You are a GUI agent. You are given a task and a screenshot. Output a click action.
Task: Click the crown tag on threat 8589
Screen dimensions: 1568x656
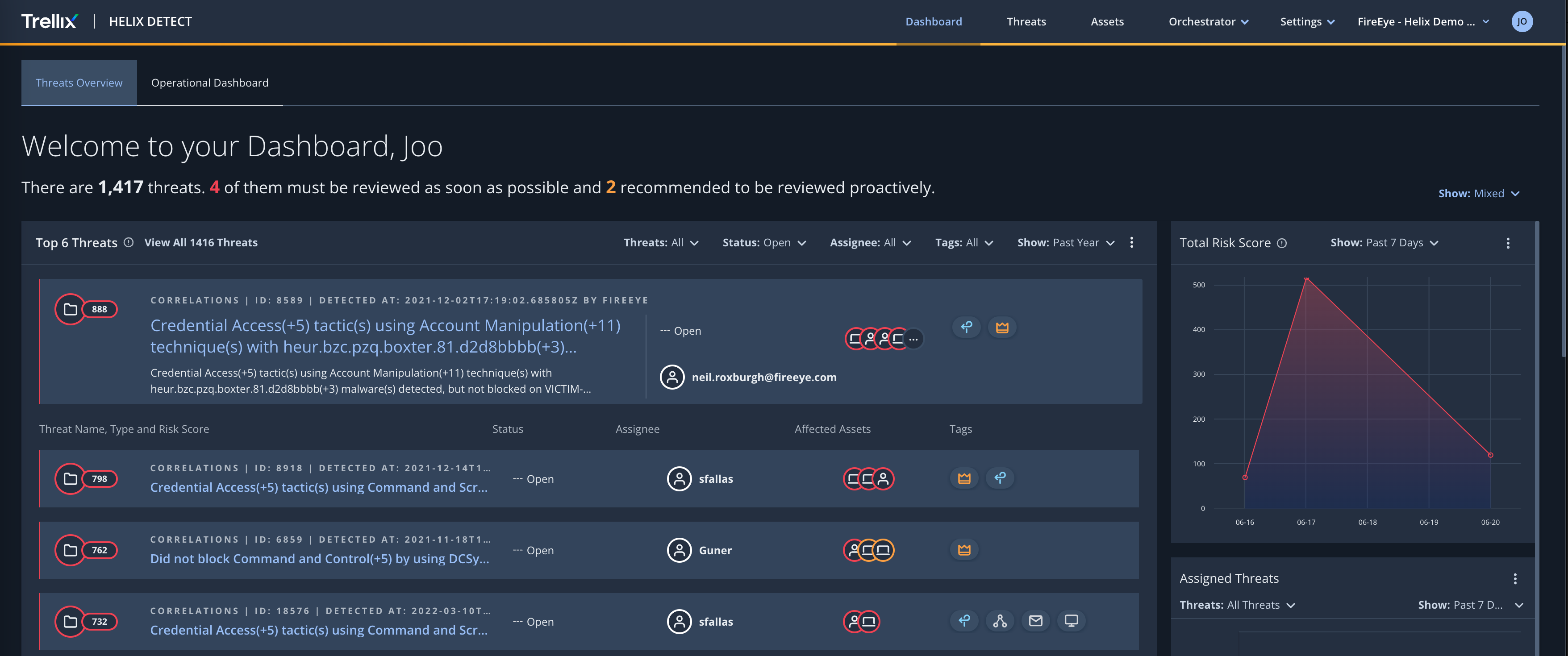[1002, 328]
